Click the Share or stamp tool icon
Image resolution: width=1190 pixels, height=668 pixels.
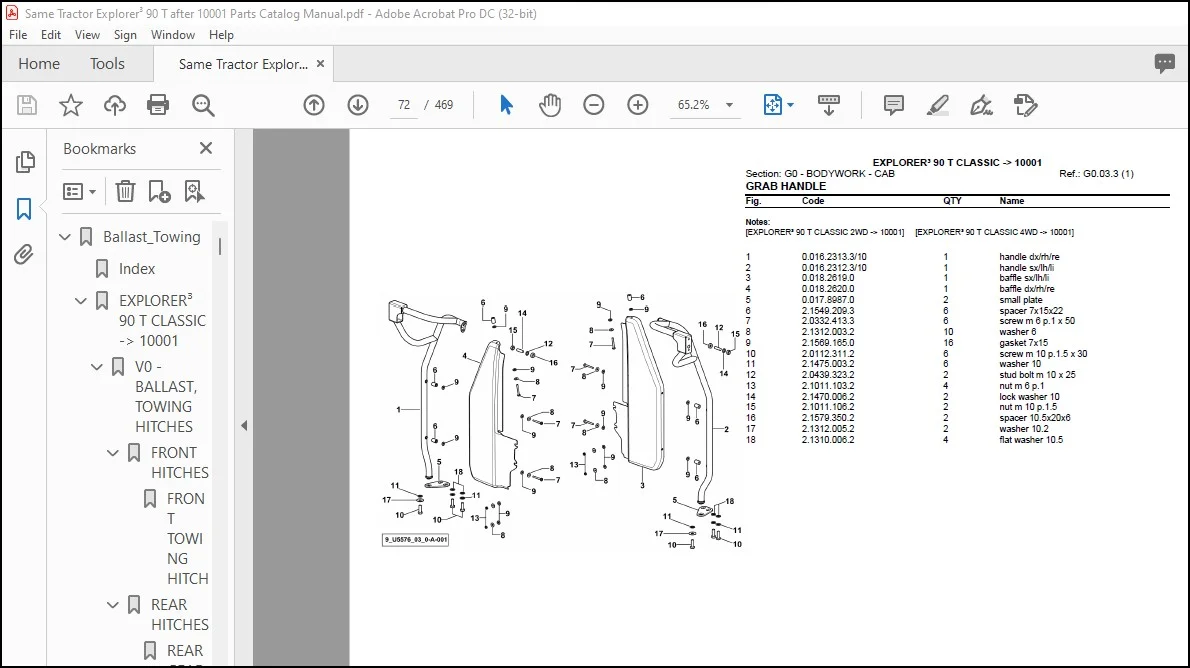tap(1025, 105)
